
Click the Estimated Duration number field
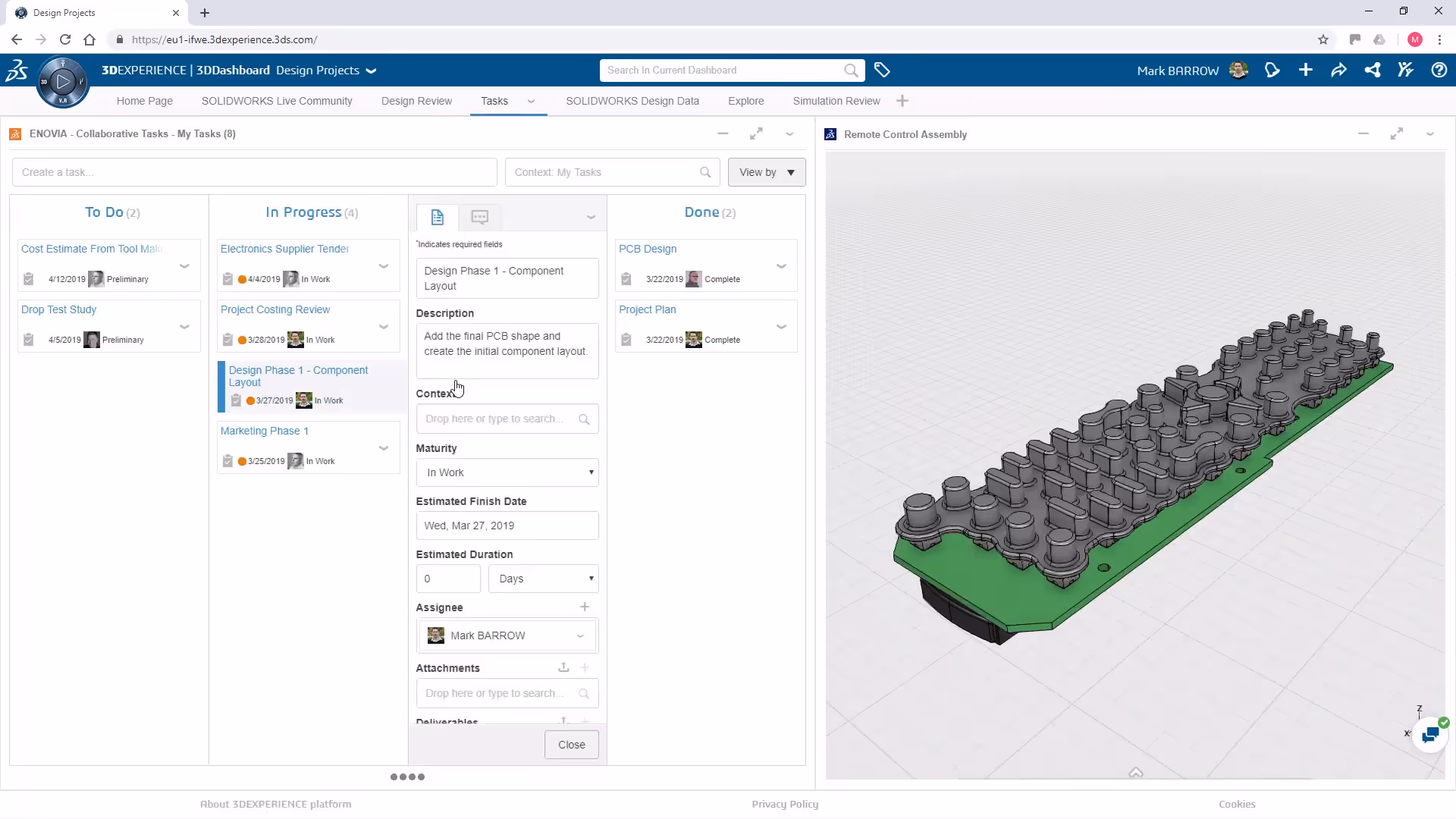[448, 579]
